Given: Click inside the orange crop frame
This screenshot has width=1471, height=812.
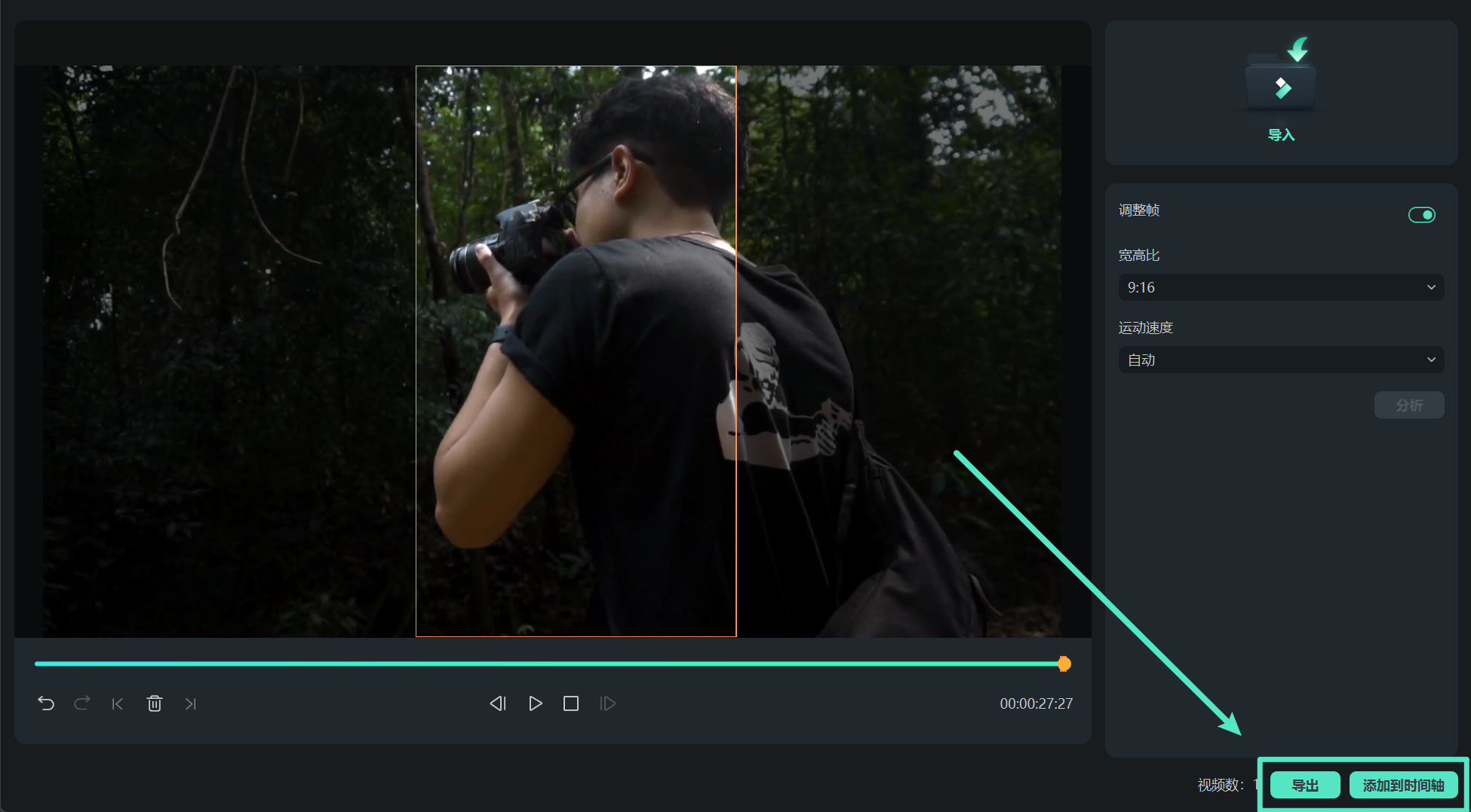Looking at the screenshot, I should pos(576,351).
